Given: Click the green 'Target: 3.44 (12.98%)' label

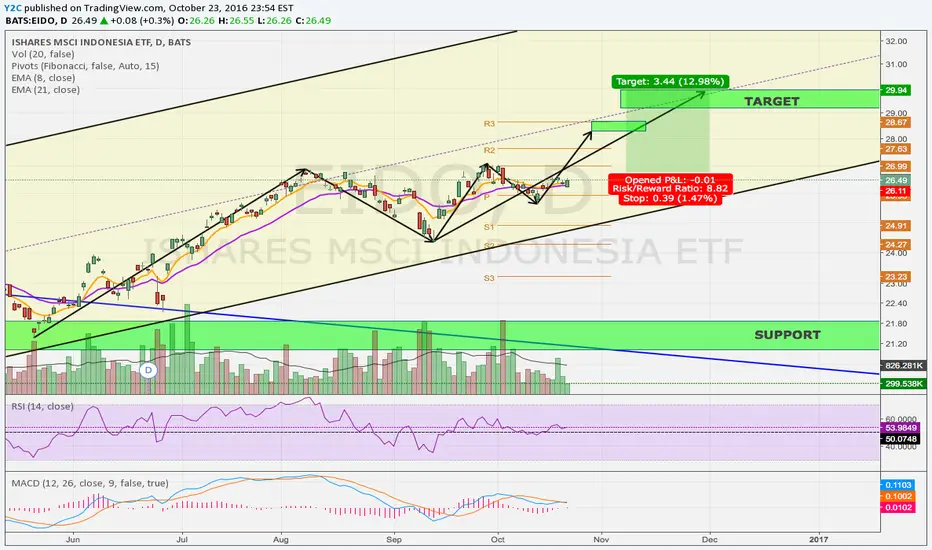Looking at the screenshot, I should coord(670,81).
